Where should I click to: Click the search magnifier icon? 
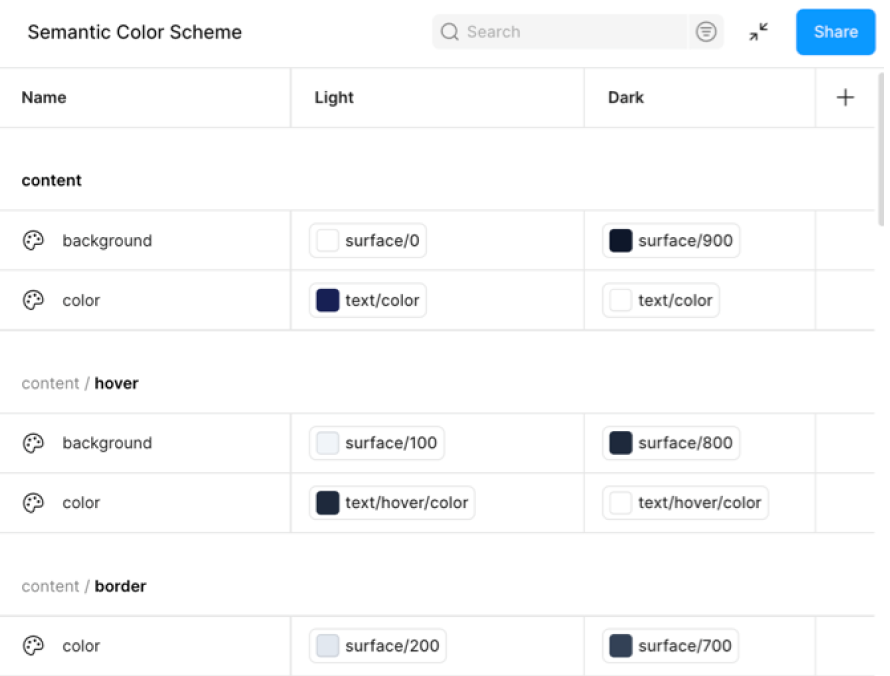click(x=450, y=32)
